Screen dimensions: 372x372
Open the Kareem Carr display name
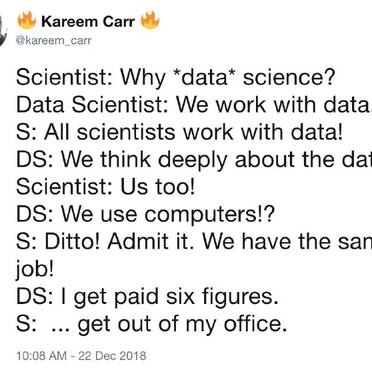tap(88, 22)
